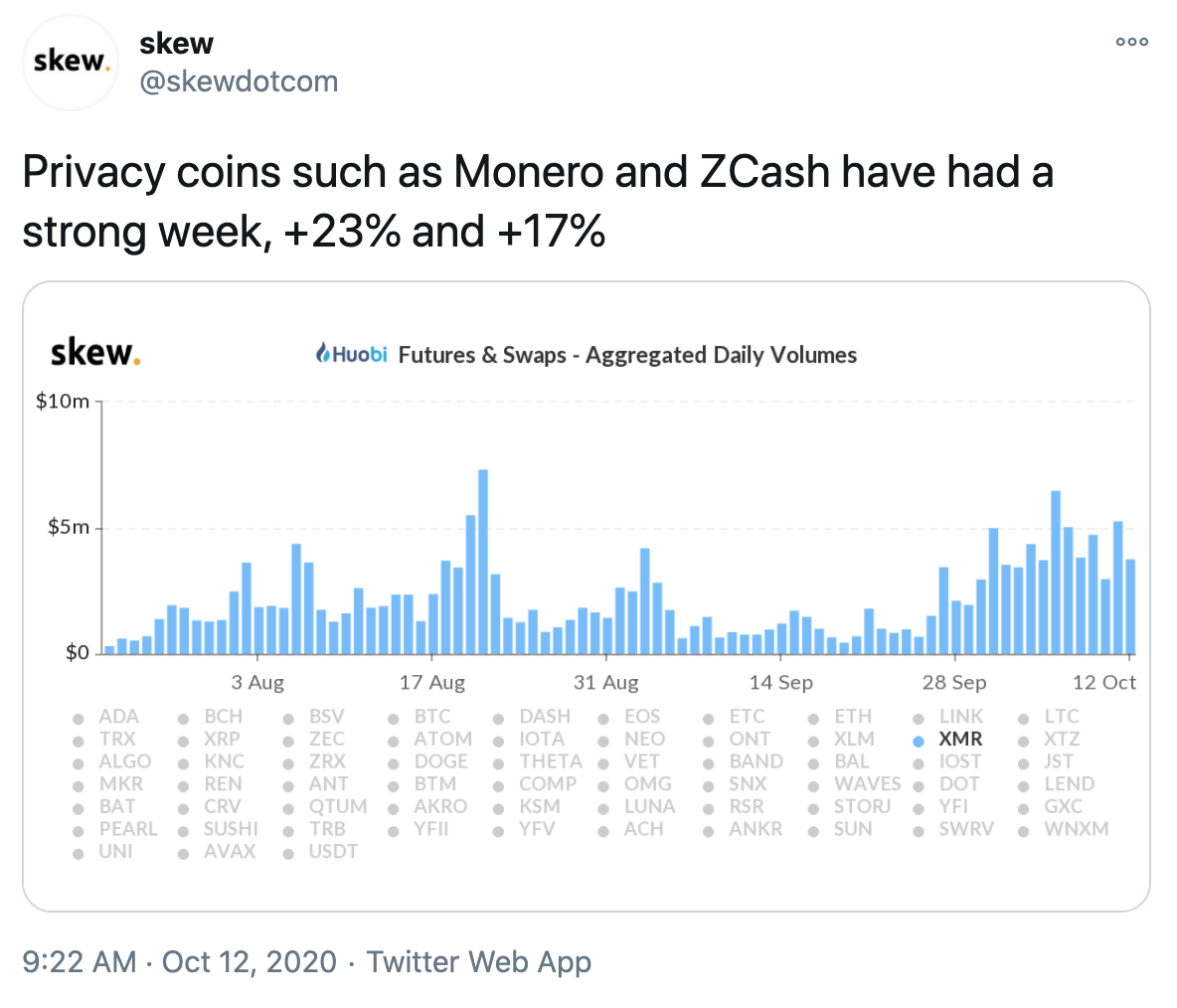Toggle the ADA legend entry
Screen dimensions: 1177x1008
118,717
